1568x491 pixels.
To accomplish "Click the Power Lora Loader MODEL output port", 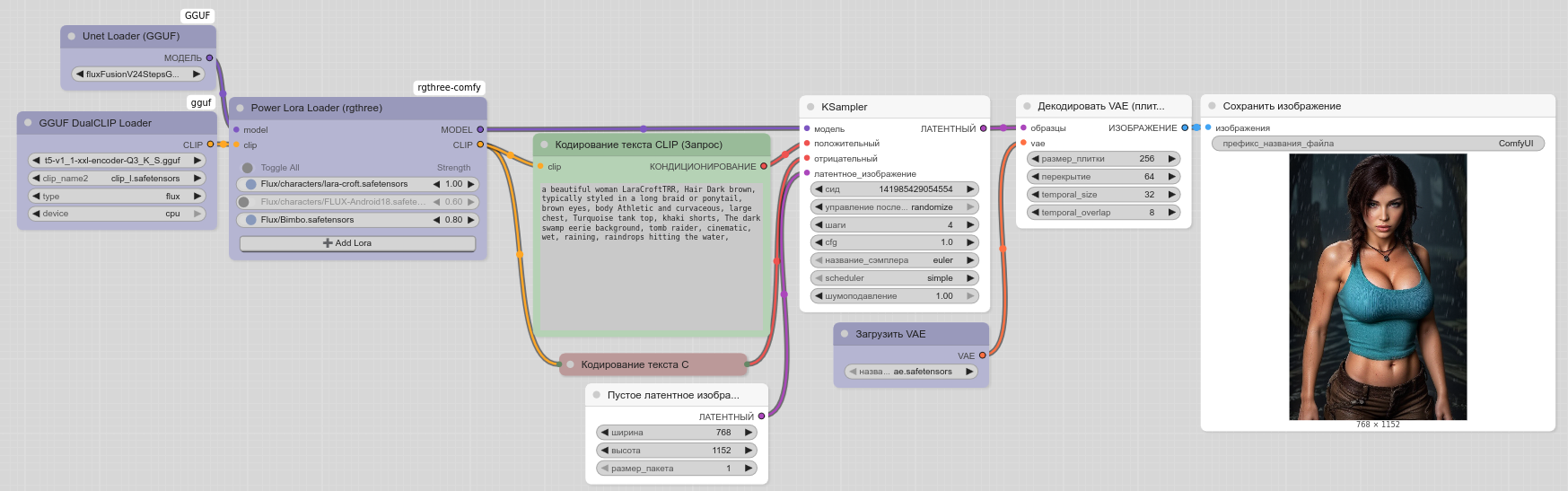I will 480,129.
